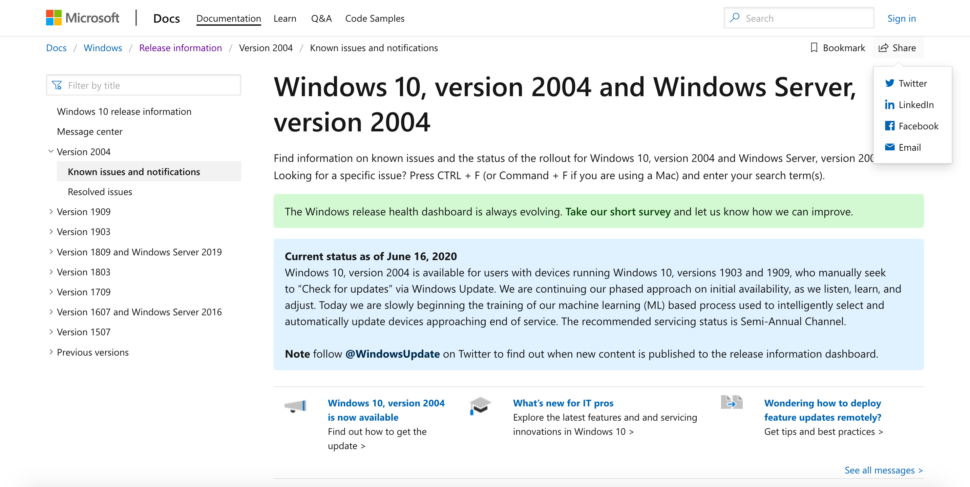970x487 pixels.
Task: Click Take our short survey link
Action: click(618, 212)
